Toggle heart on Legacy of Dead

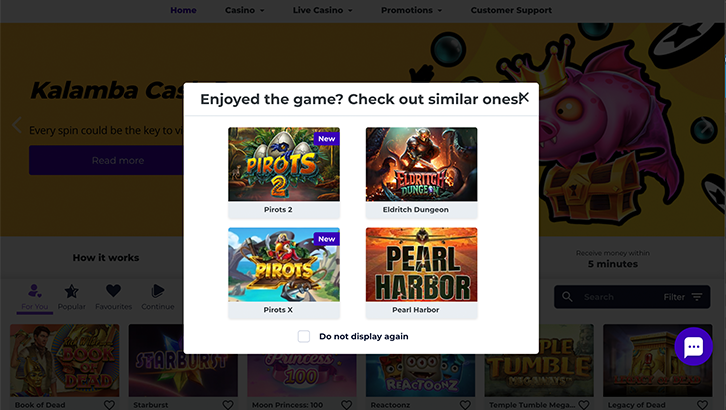(x=702, y=405)
